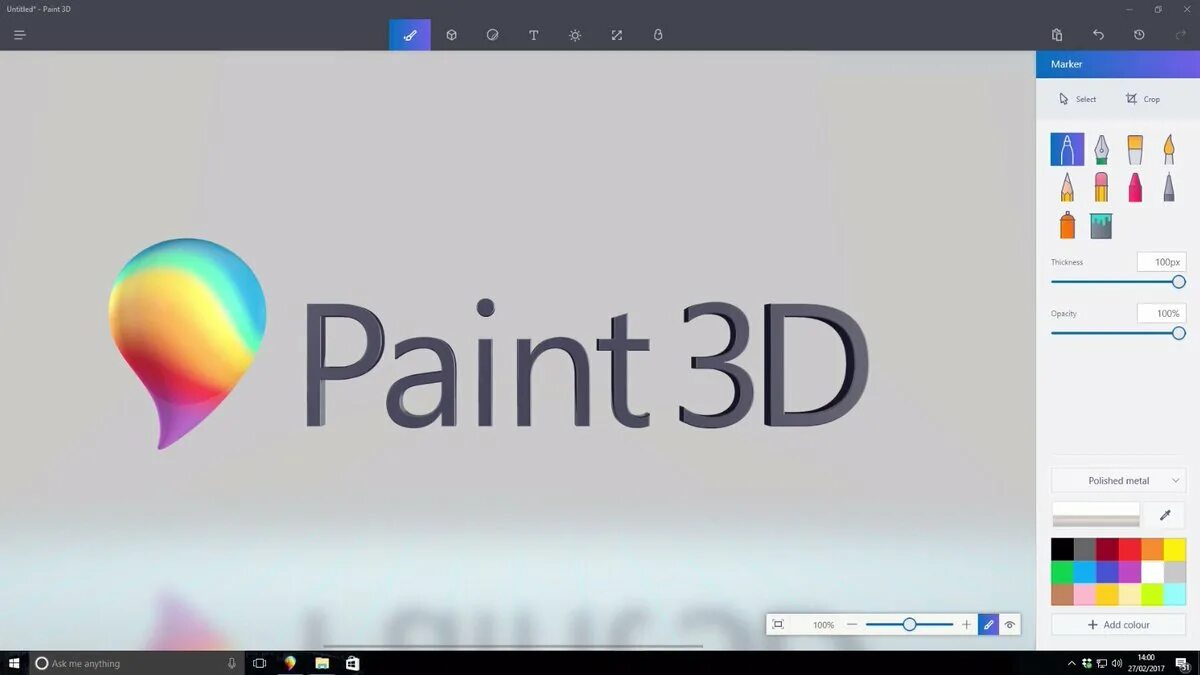Pick the brown colour swatch

(x=1062, y=595)
